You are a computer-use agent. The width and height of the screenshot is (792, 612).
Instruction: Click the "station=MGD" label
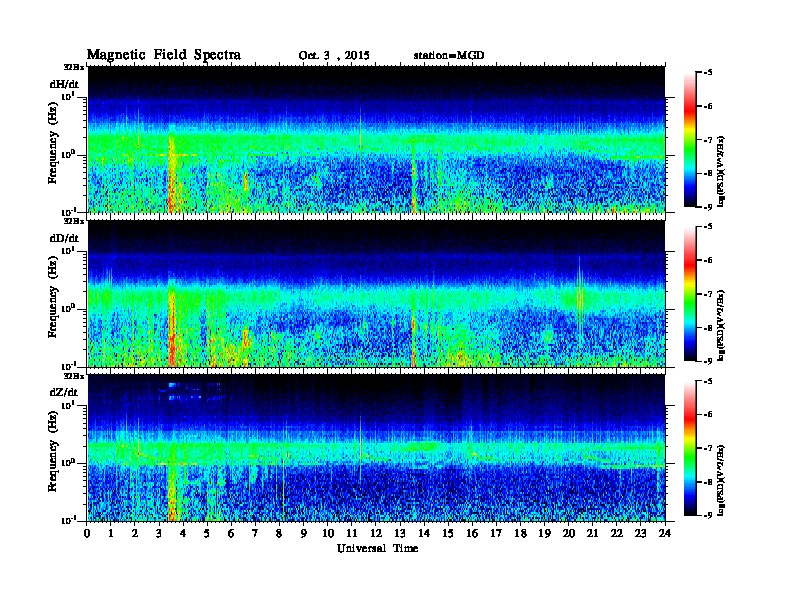pos(449,56)
